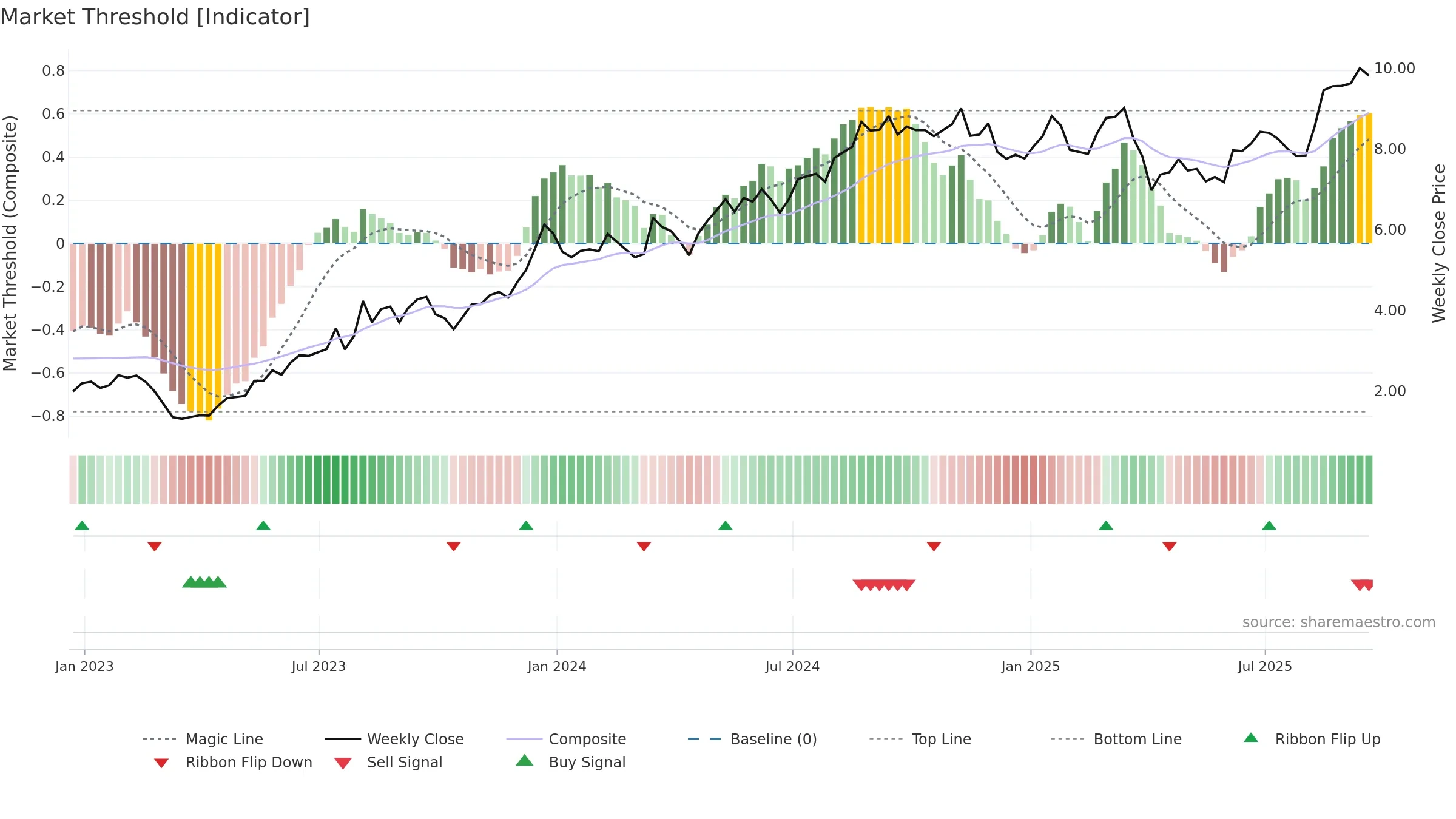Toggle Magic Line legend entry
The image size is (1456, 819).
203,739
